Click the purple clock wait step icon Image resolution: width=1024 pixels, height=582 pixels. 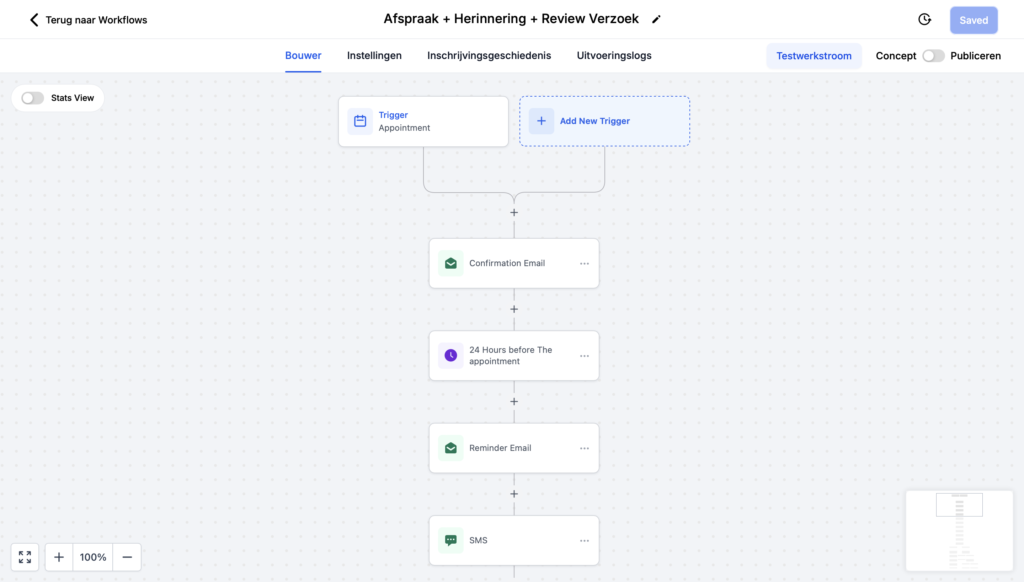coord(451,356)
